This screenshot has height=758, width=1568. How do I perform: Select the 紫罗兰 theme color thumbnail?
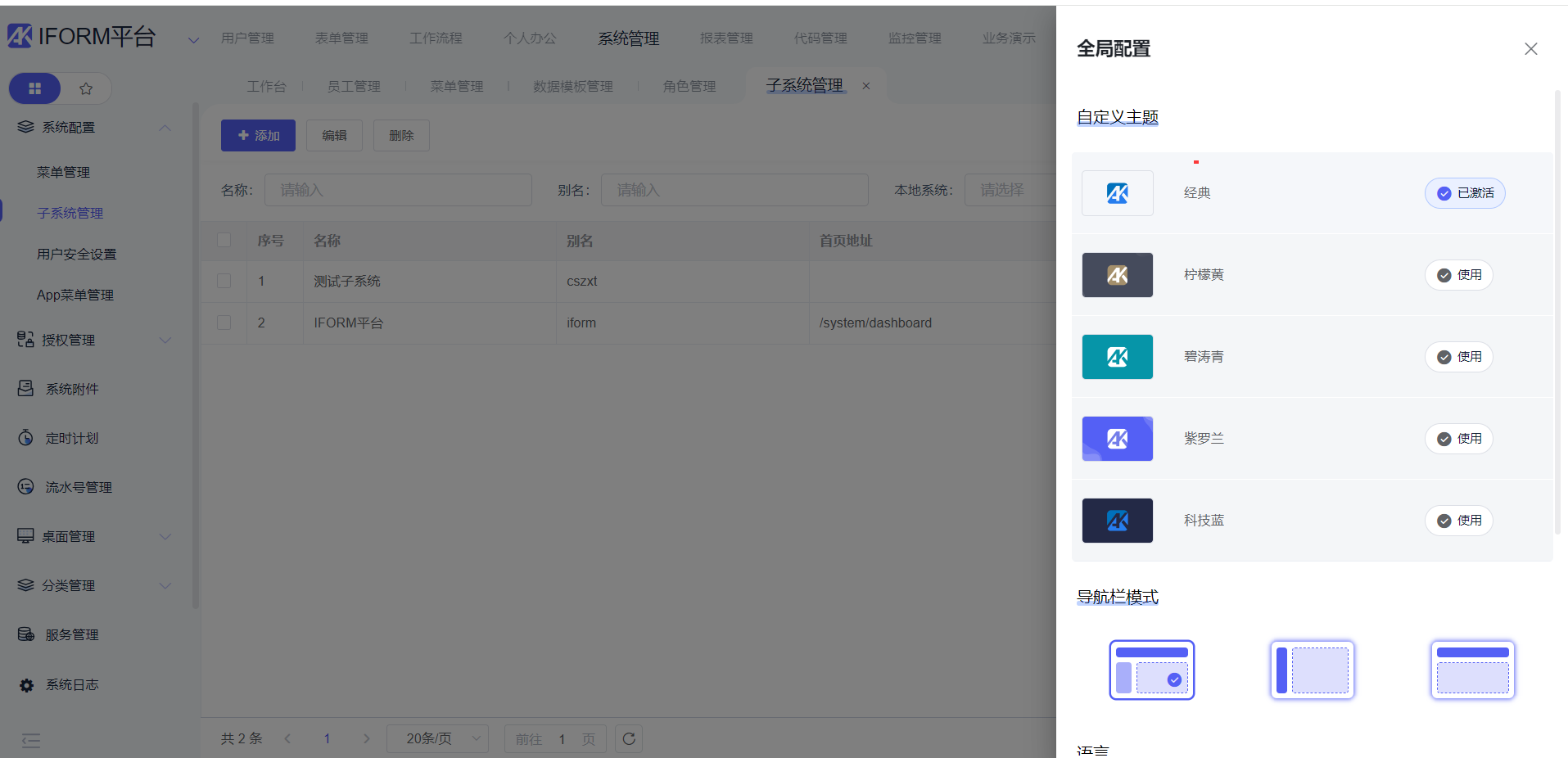pos(1117,439)
